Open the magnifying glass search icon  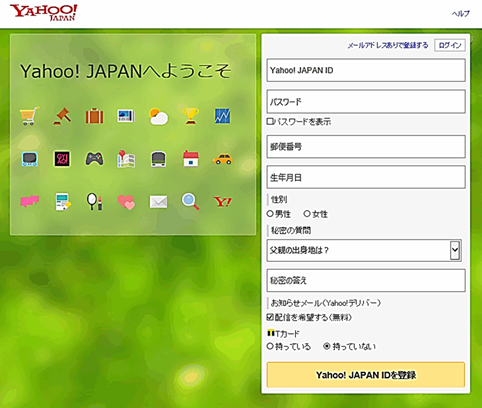pos(191,202)
